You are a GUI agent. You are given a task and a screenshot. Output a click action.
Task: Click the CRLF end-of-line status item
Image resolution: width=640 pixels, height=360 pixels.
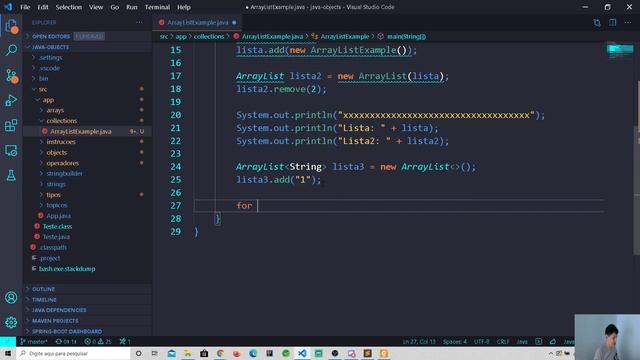pyautogui.click(x=503, y=341)
